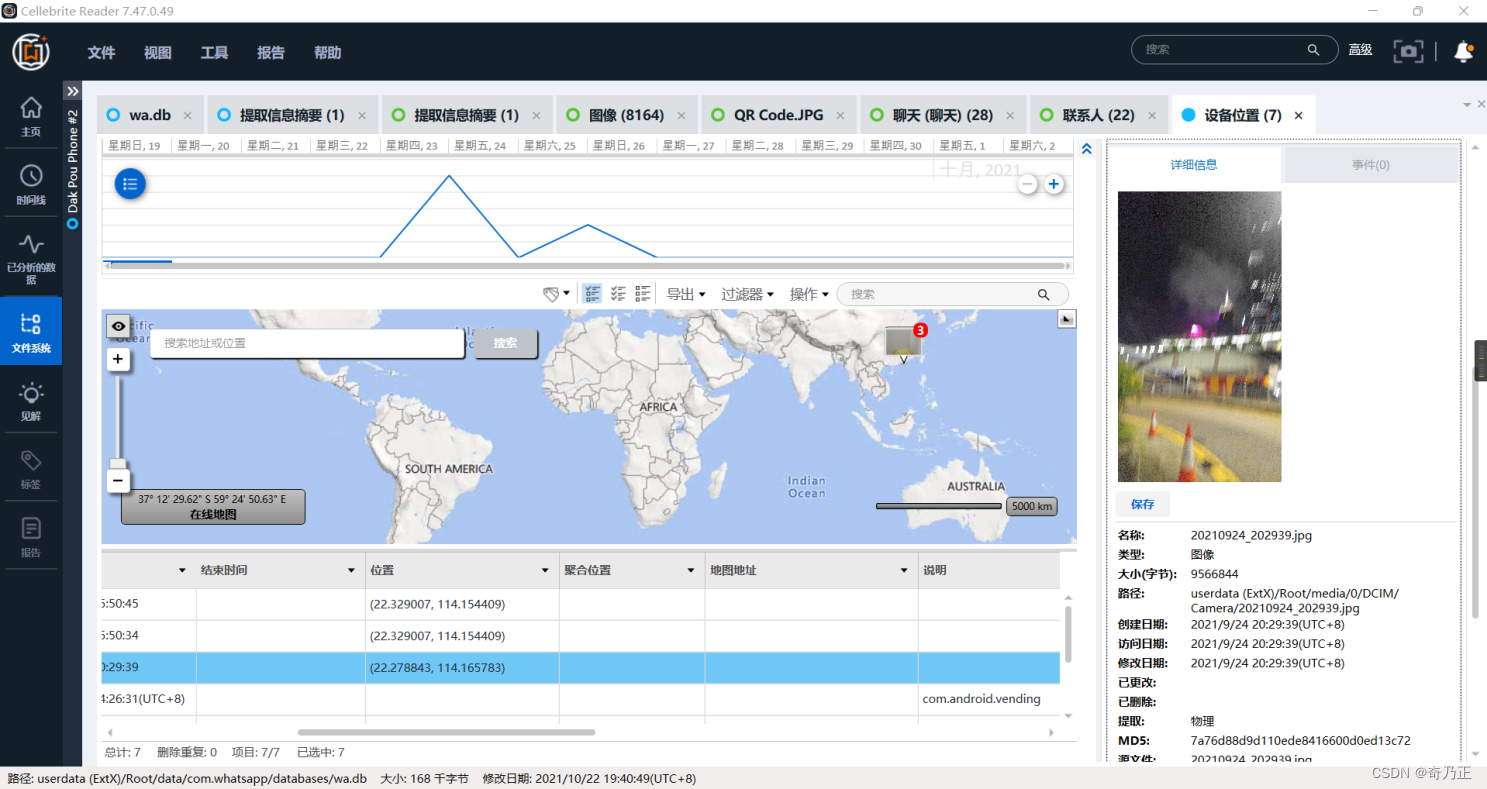Open the 文件 menu

[x=101, y=53]
